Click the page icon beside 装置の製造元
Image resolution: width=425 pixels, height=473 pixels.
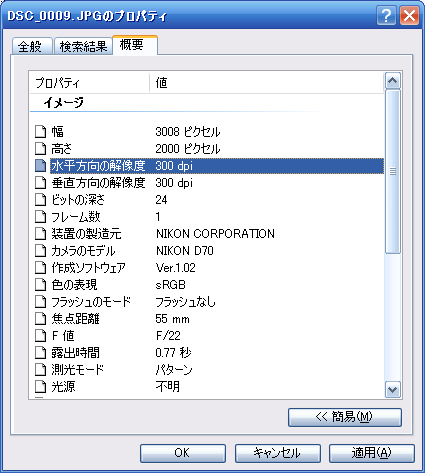click(40, 234)
